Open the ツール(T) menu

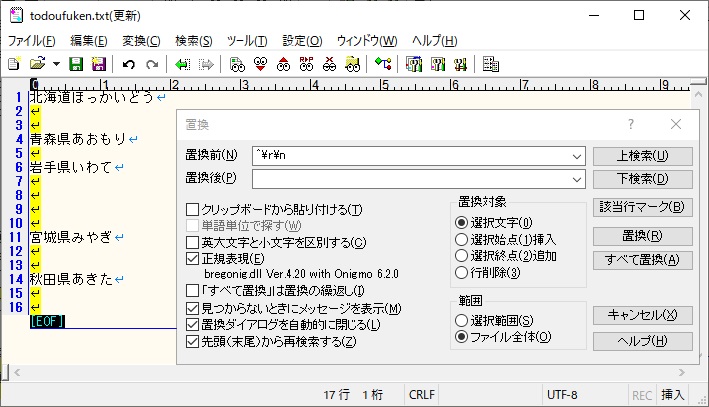click(x=247, y=41)
